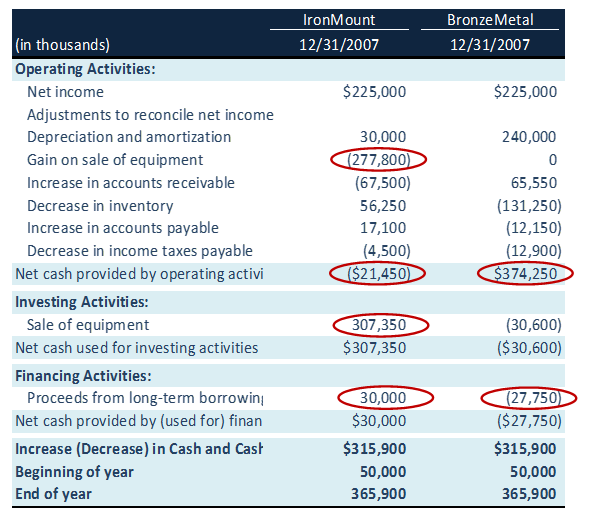The height and width of the screenshot is (515, 591).
Task: Select the ($21,450) operating cash value
Action: [378, 274]
